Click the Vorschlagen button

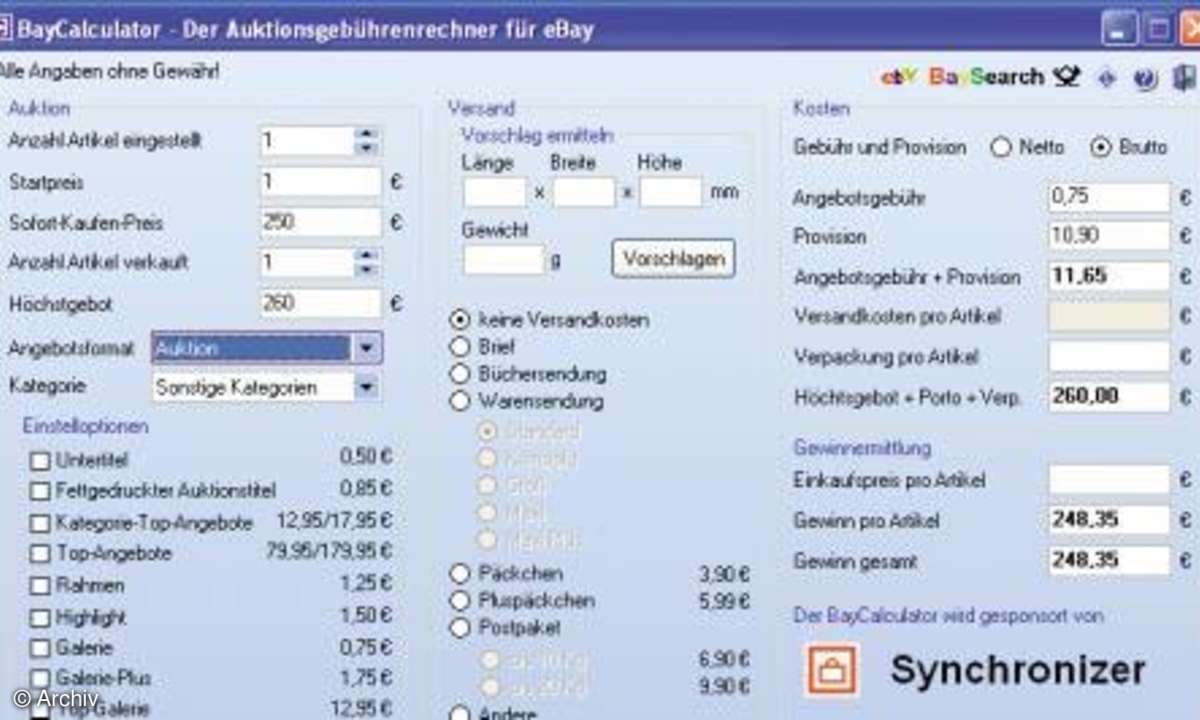[673, 258]
